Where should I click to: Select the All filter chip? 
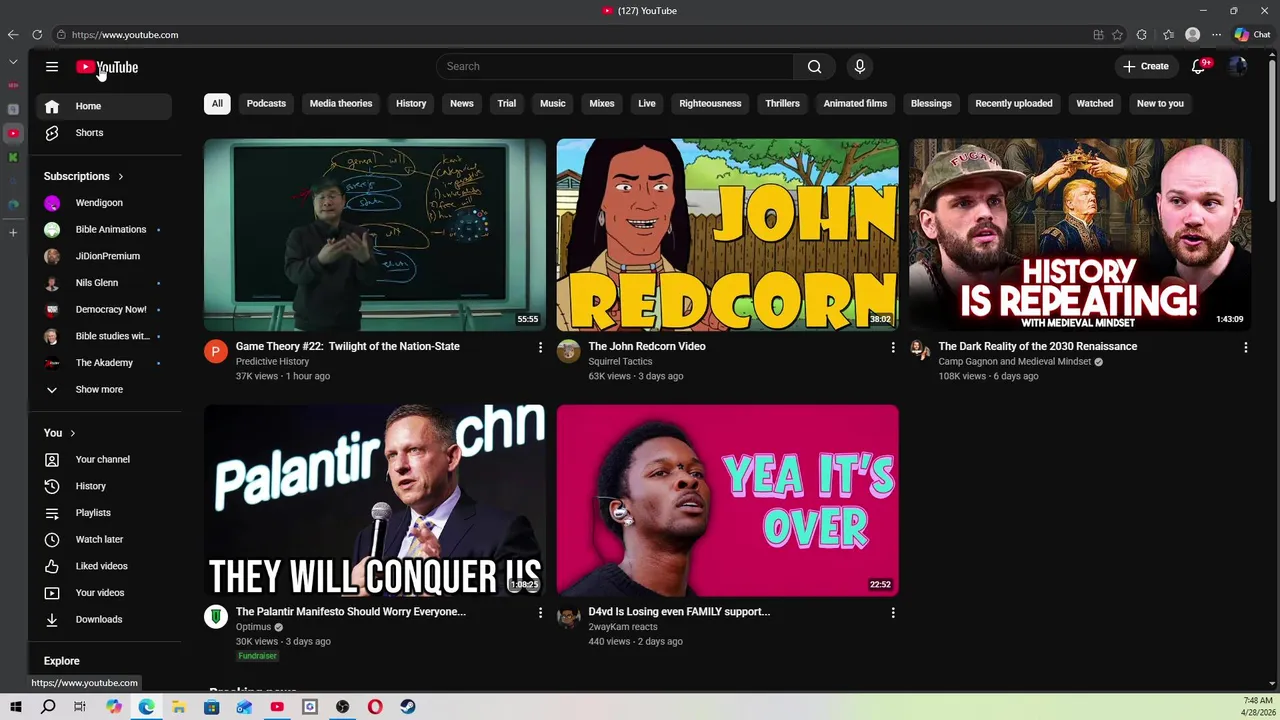point(217,104)
